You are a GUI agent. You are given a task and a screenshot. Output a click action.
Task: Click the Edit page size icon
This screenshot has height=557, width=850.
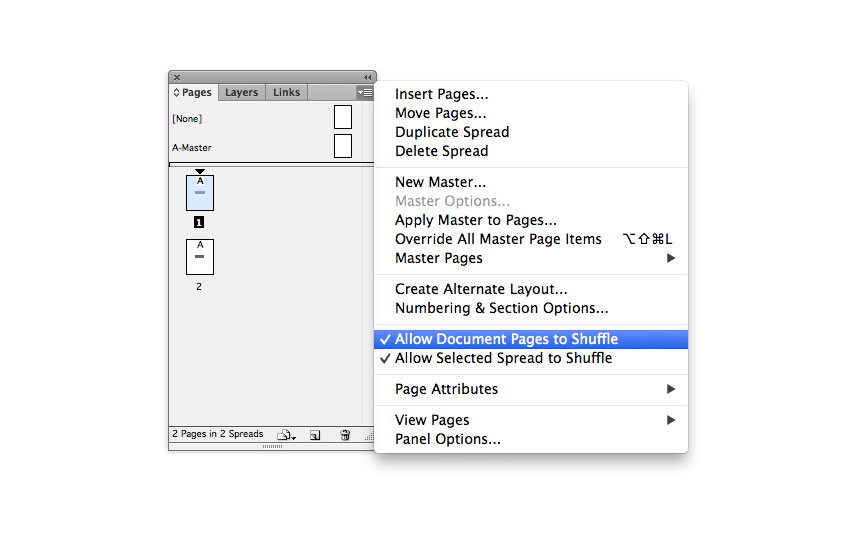coord(287,435)
